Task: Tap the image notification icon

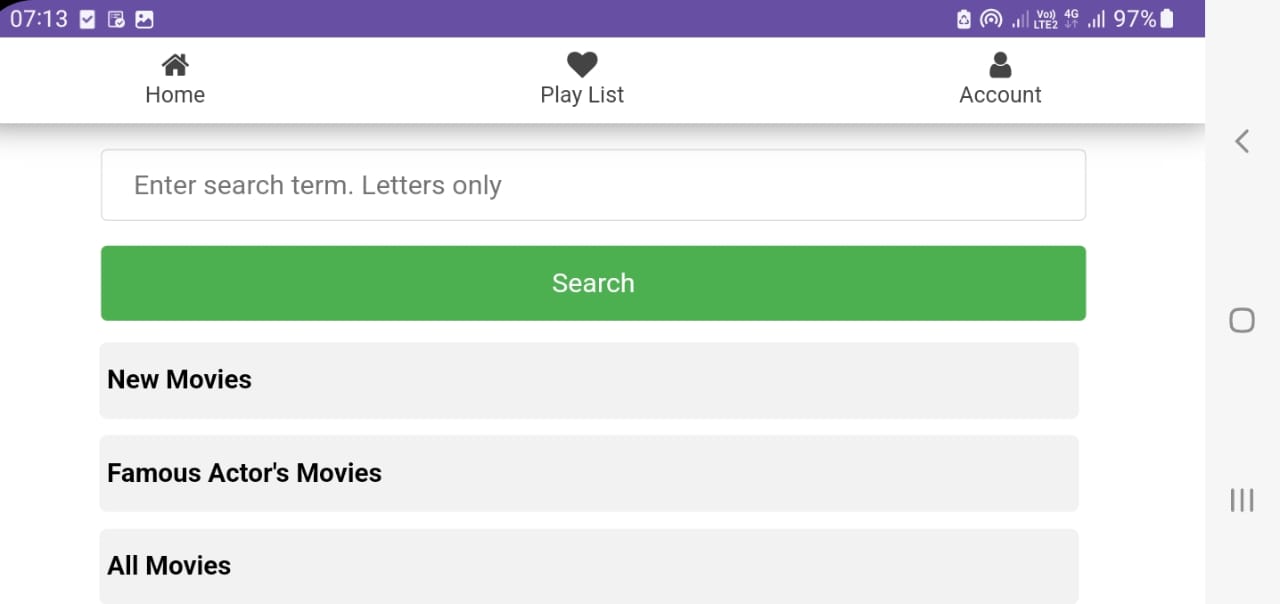Action: pyautogui.click(x=144, y=19)
